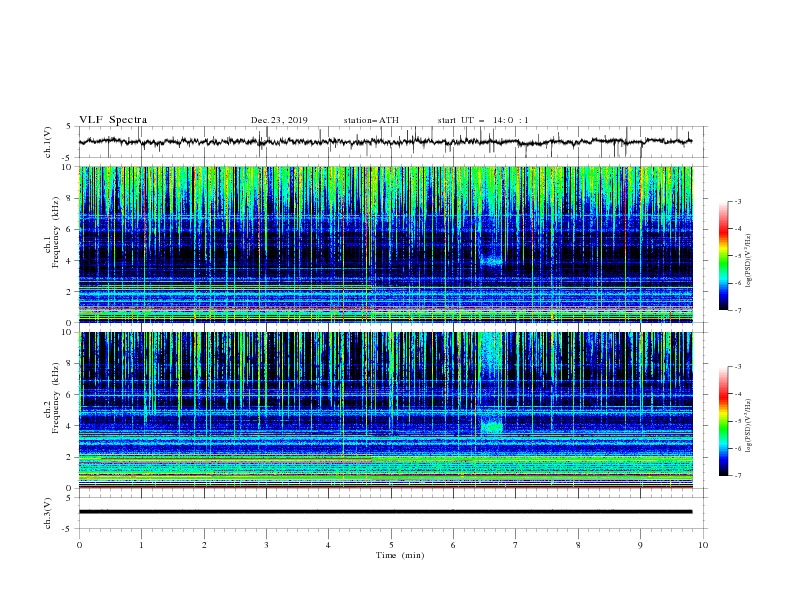Click the "-7" label on ch.2 color scale

(x=737, y=476)
